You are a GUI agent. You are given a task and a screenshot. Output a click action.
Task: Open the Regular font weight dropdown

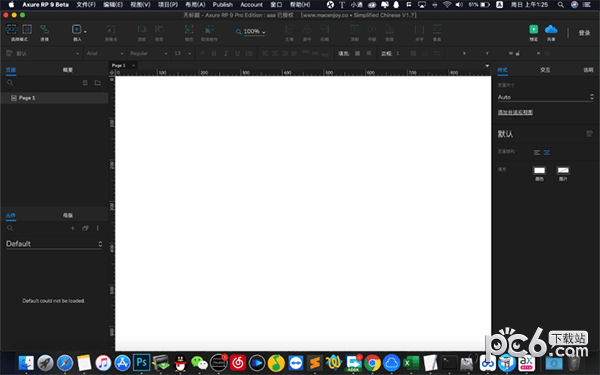tap(148, 53)
